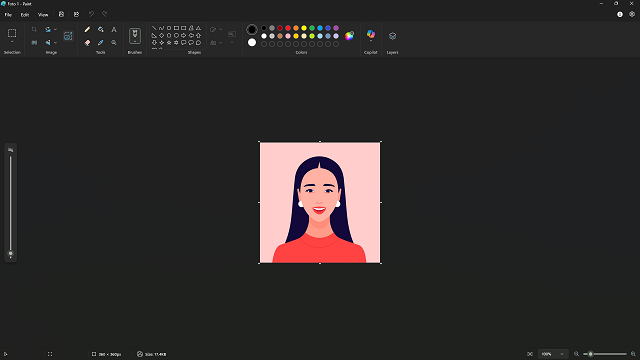Image resolution: width=640 pixels, height=360 pixels.
Task: Choose the Crop tool
Action: tap(34, 29)
